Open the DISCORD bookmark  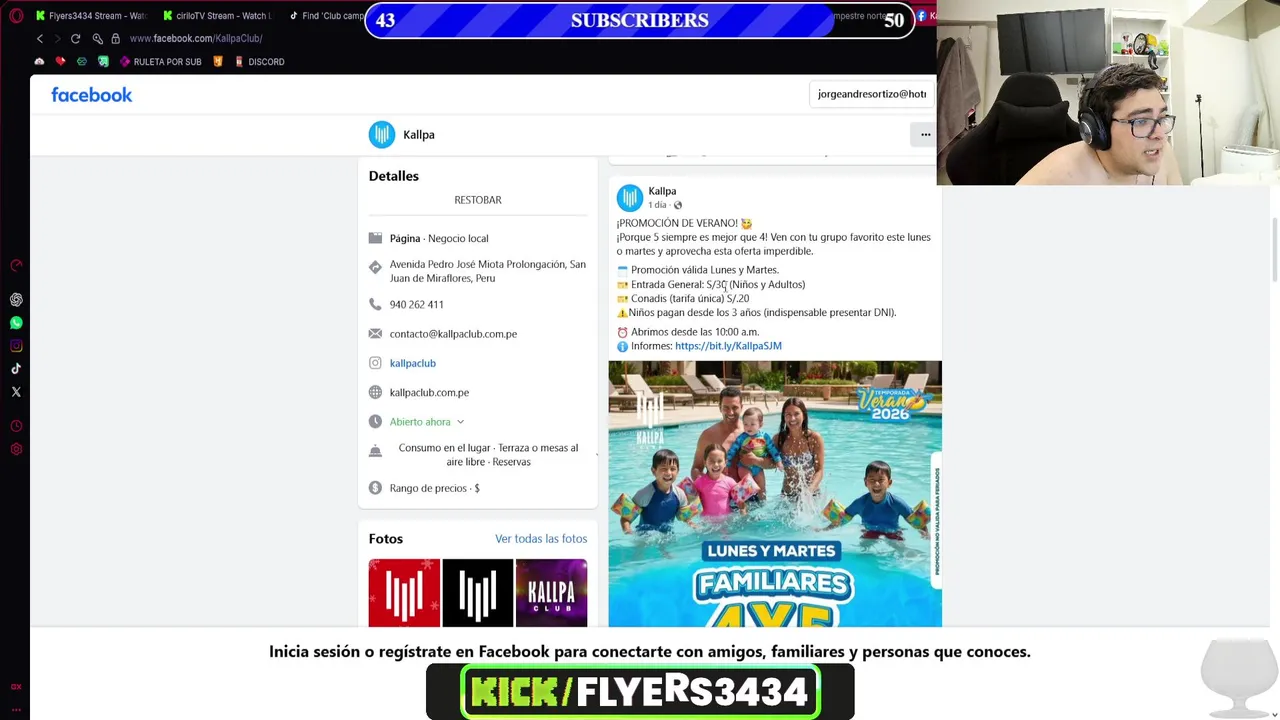tap(259, 62)
